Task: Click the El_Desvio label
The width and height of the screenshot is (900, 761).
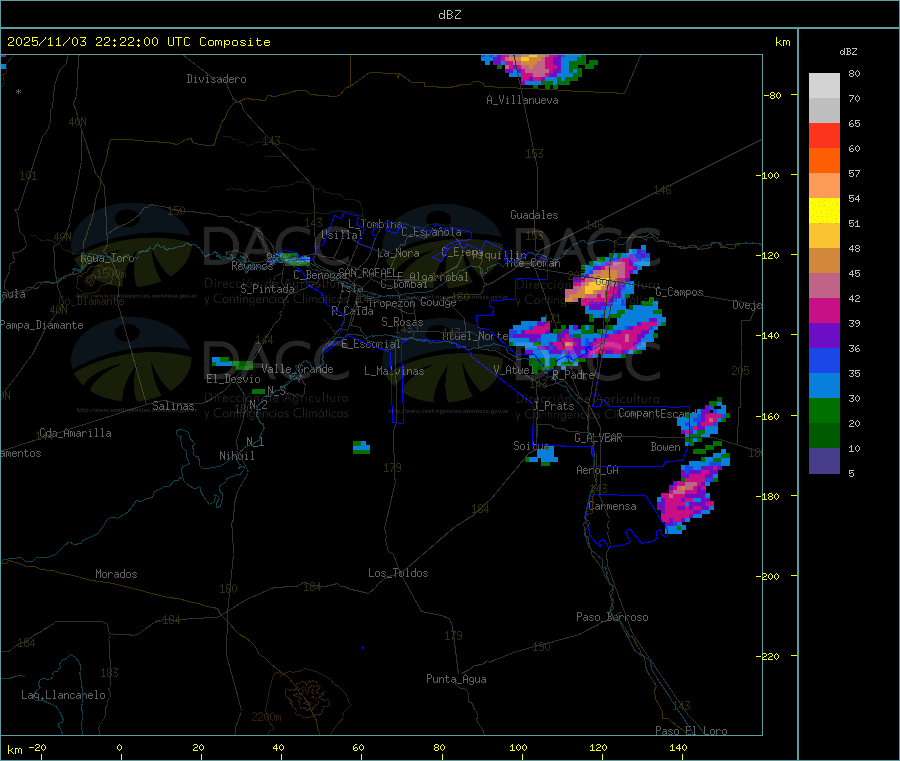Action: pyautogui.click(x=234, y=379)
